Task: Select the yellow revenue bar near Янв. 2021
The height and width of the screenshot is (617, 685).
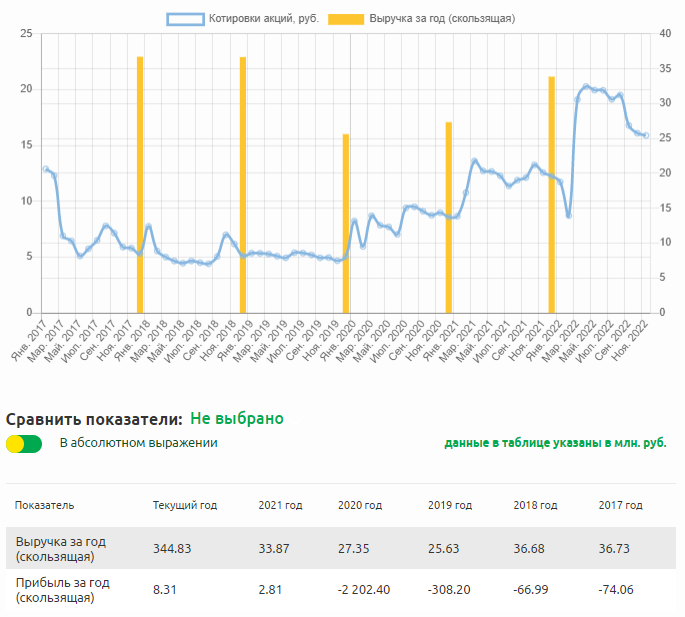Action: click(x=449, y=217)
